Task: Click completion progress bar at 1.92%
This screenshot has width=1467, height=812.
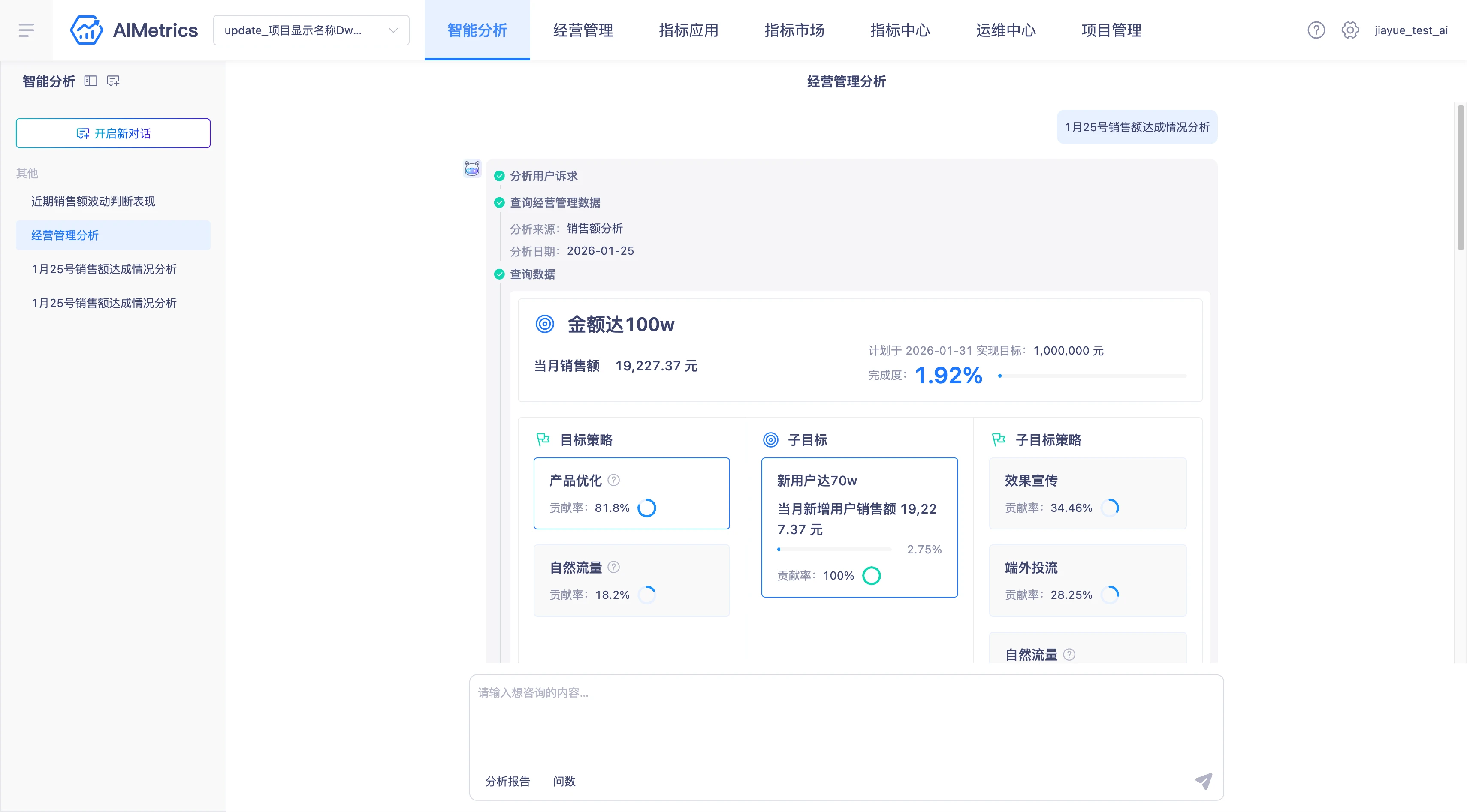Action: (x=1092, y=376)
